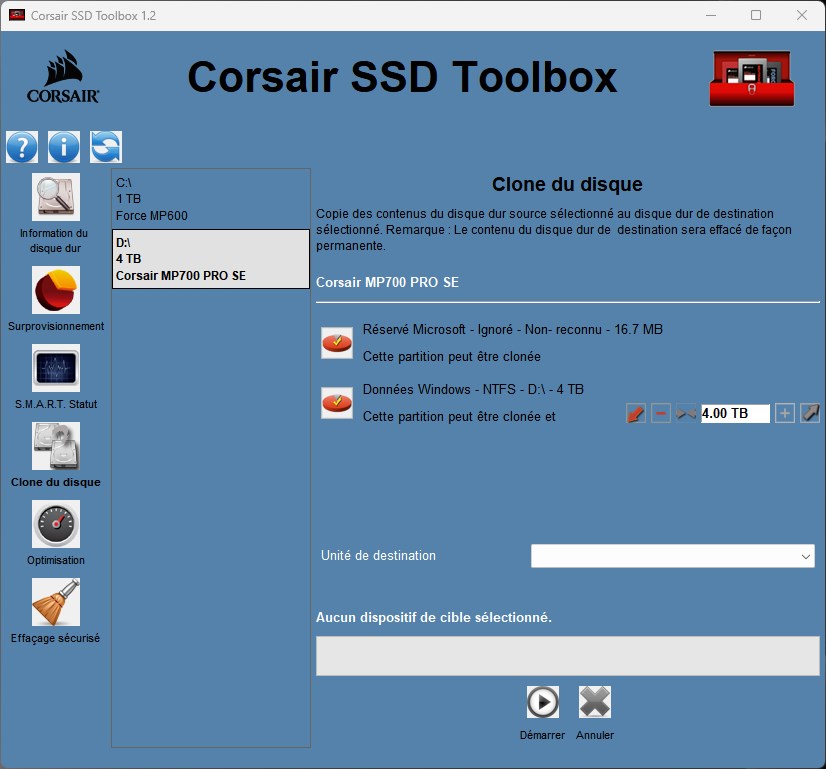Open the hard drive information icon

56,197
